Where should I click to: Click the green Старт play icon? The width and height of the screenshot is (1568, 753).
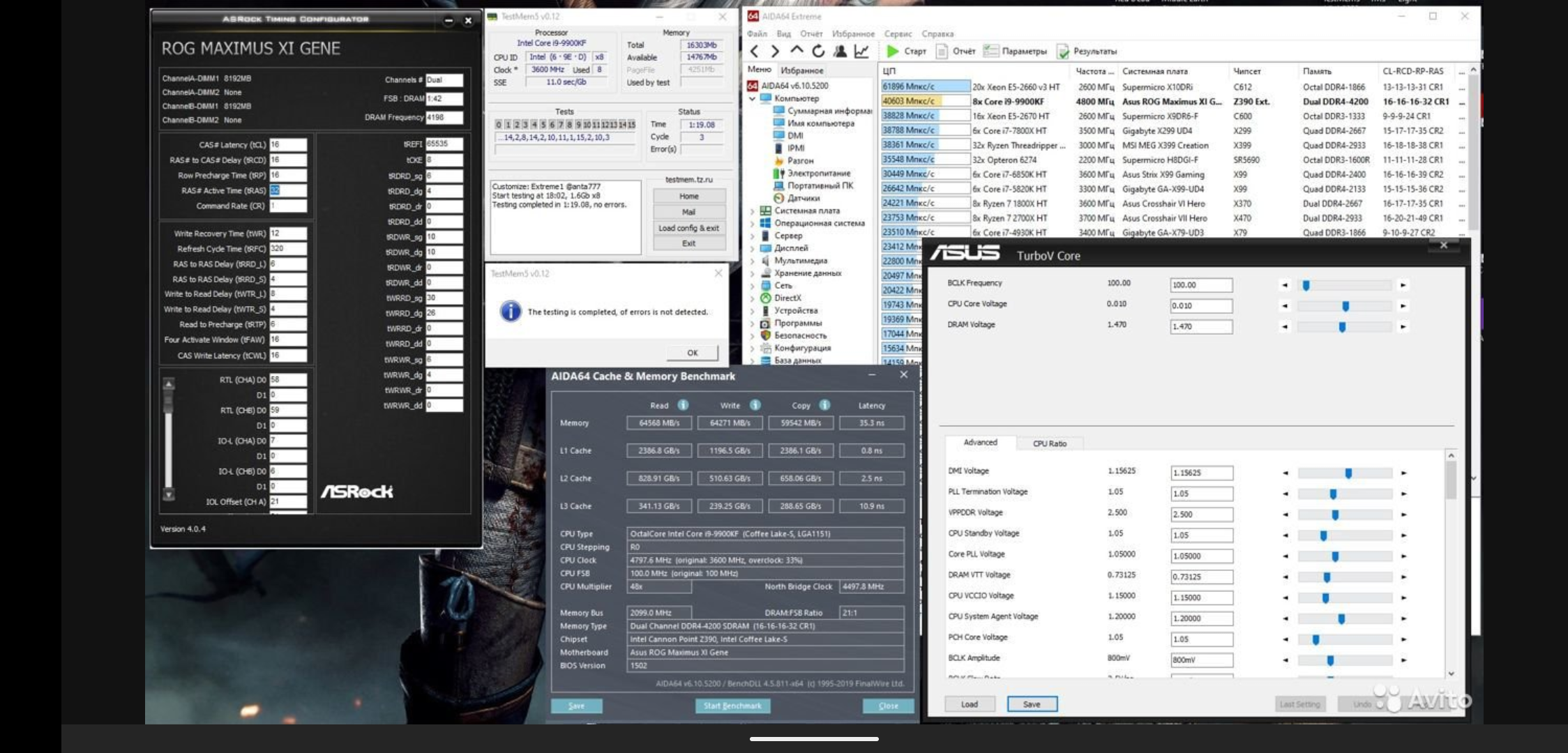click(892, 51)
